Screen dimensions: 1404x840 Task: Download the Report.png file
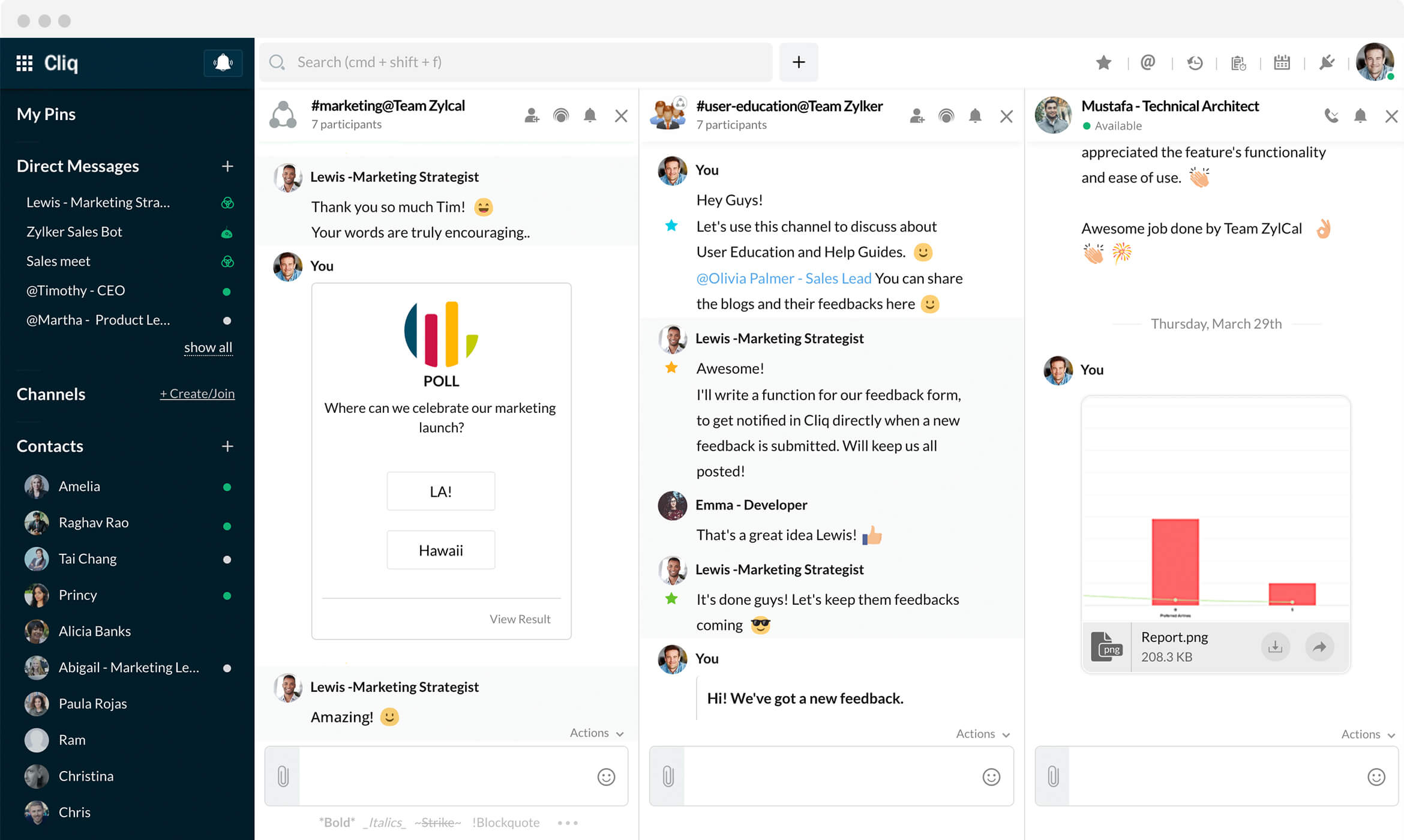coord(1275,646)
